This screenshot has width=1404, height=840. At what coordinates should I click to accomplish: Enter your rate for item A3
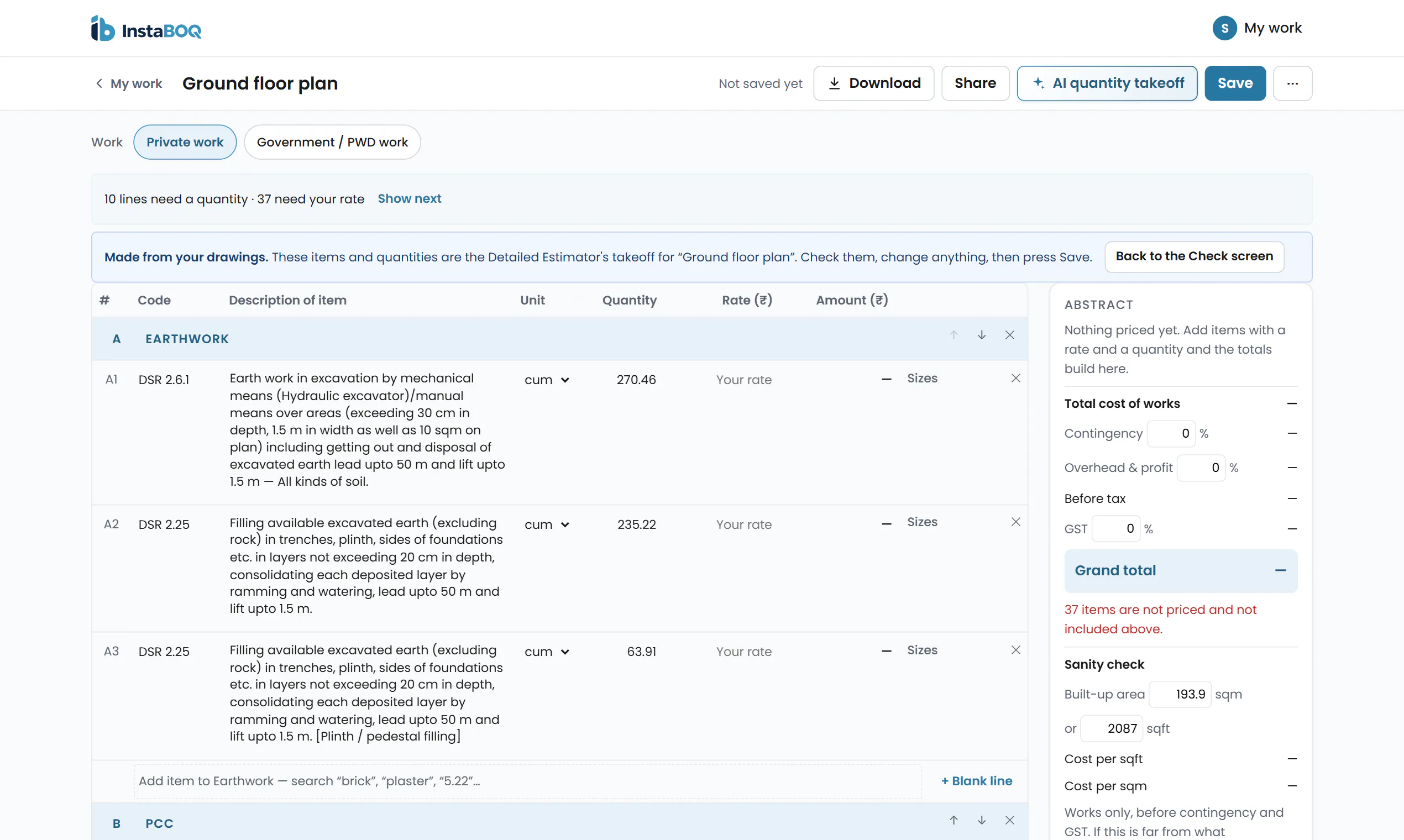pos(744,652)
